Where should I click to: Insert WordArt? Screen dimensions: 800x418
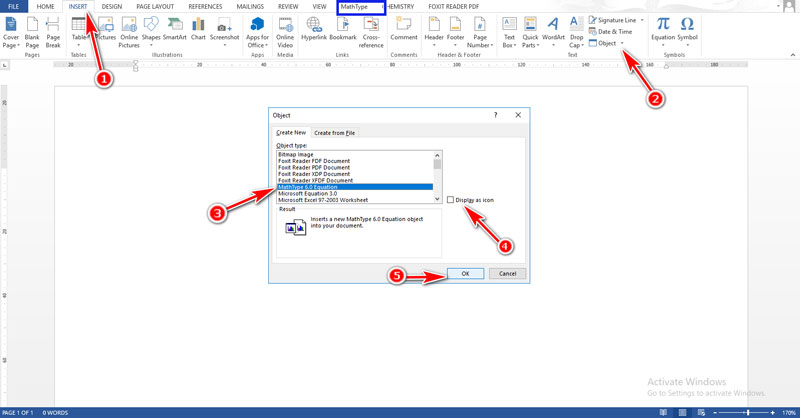[x=553, y=32]
